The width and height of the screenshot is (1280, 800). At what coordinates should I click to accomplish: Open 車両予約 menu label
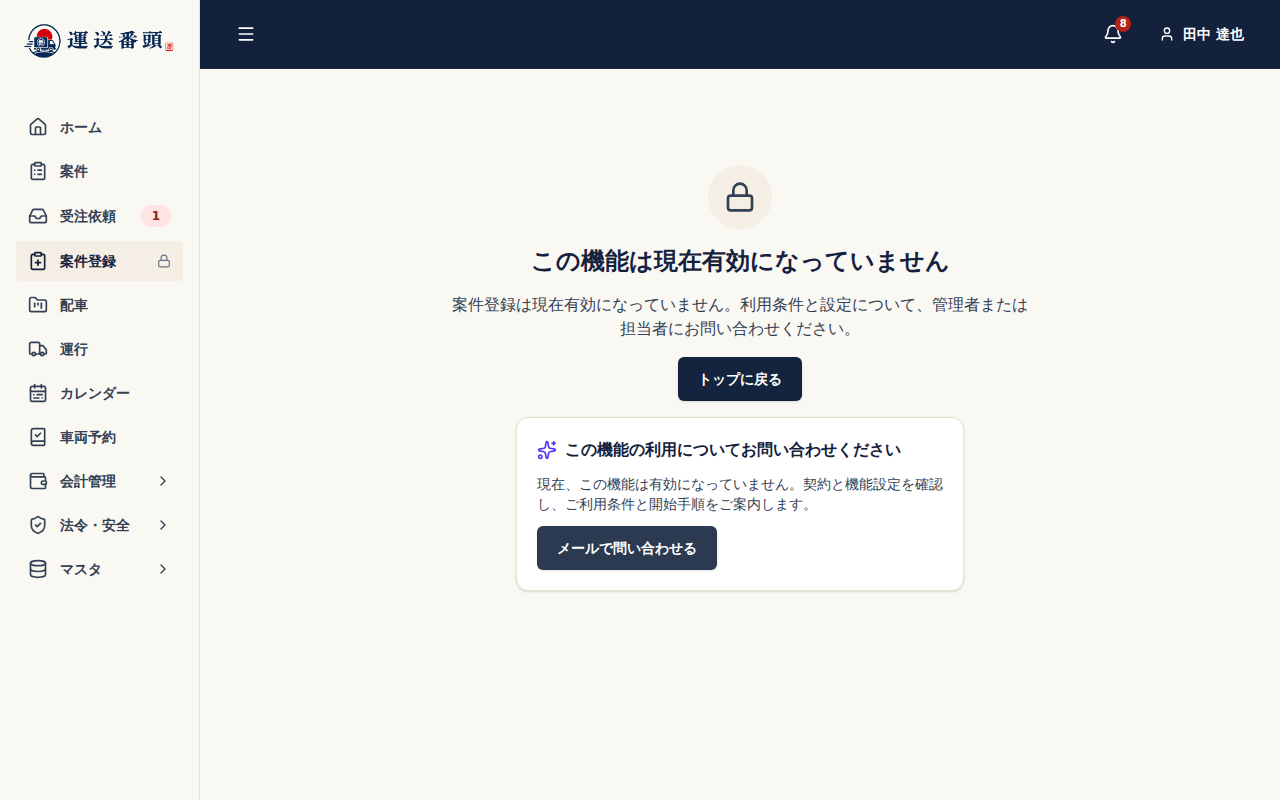(88, 437)
